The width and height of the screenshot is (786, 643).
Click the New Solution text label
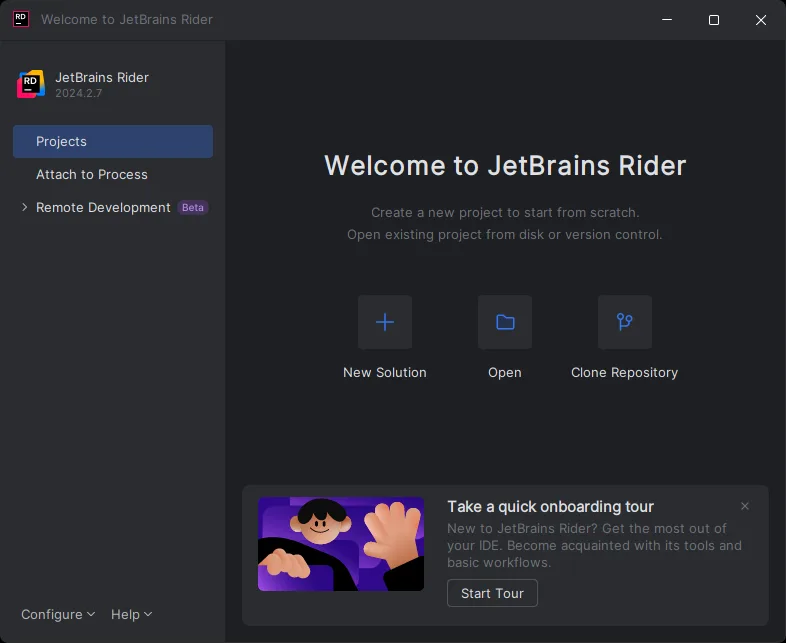coord(385,372)
